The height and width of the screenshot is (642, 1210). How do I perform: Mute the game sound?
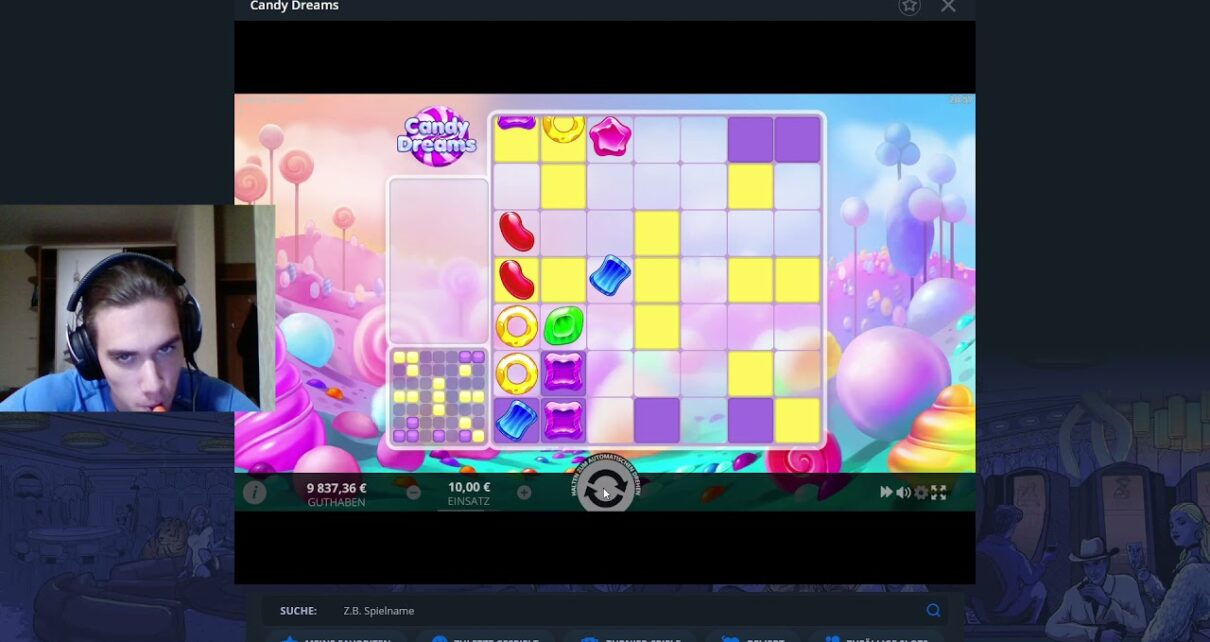(904, 492)
